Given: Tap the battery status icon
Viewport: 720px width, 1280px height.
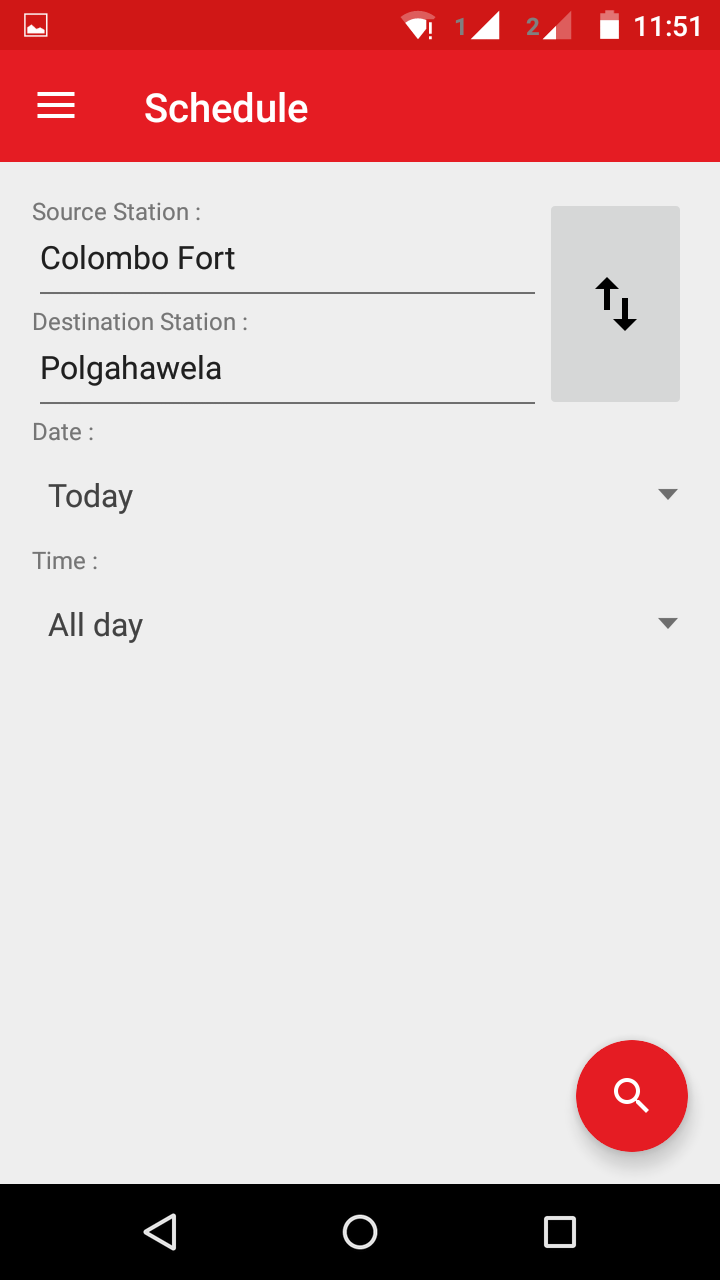Looking at the screenshot, I should click(x=609, y=26).
